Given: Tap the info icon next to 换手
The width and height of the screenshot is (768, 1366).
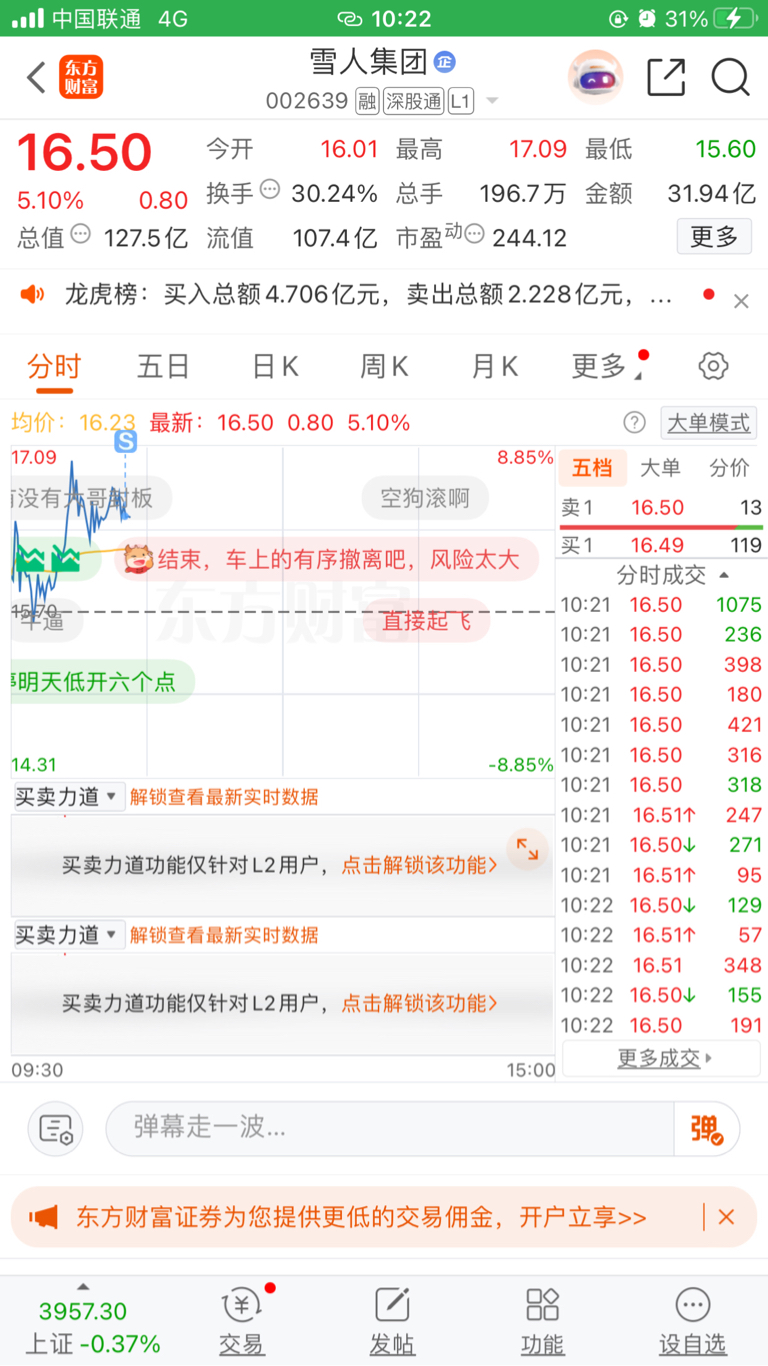Looking at the screenshot, I should tap(270, 189).
